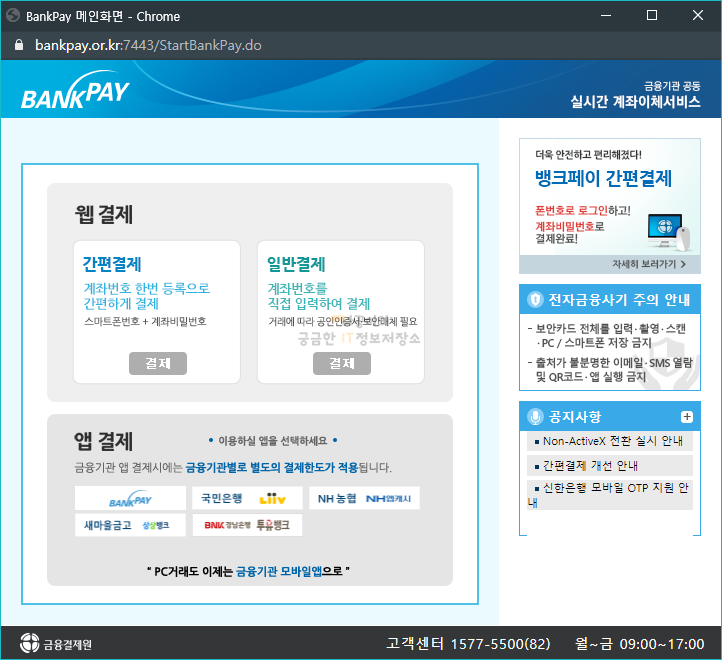The height and width of the screenshot is (660, 722).
Task: Click the microphone icon beside 공지사항
Action: pos(535,417)
